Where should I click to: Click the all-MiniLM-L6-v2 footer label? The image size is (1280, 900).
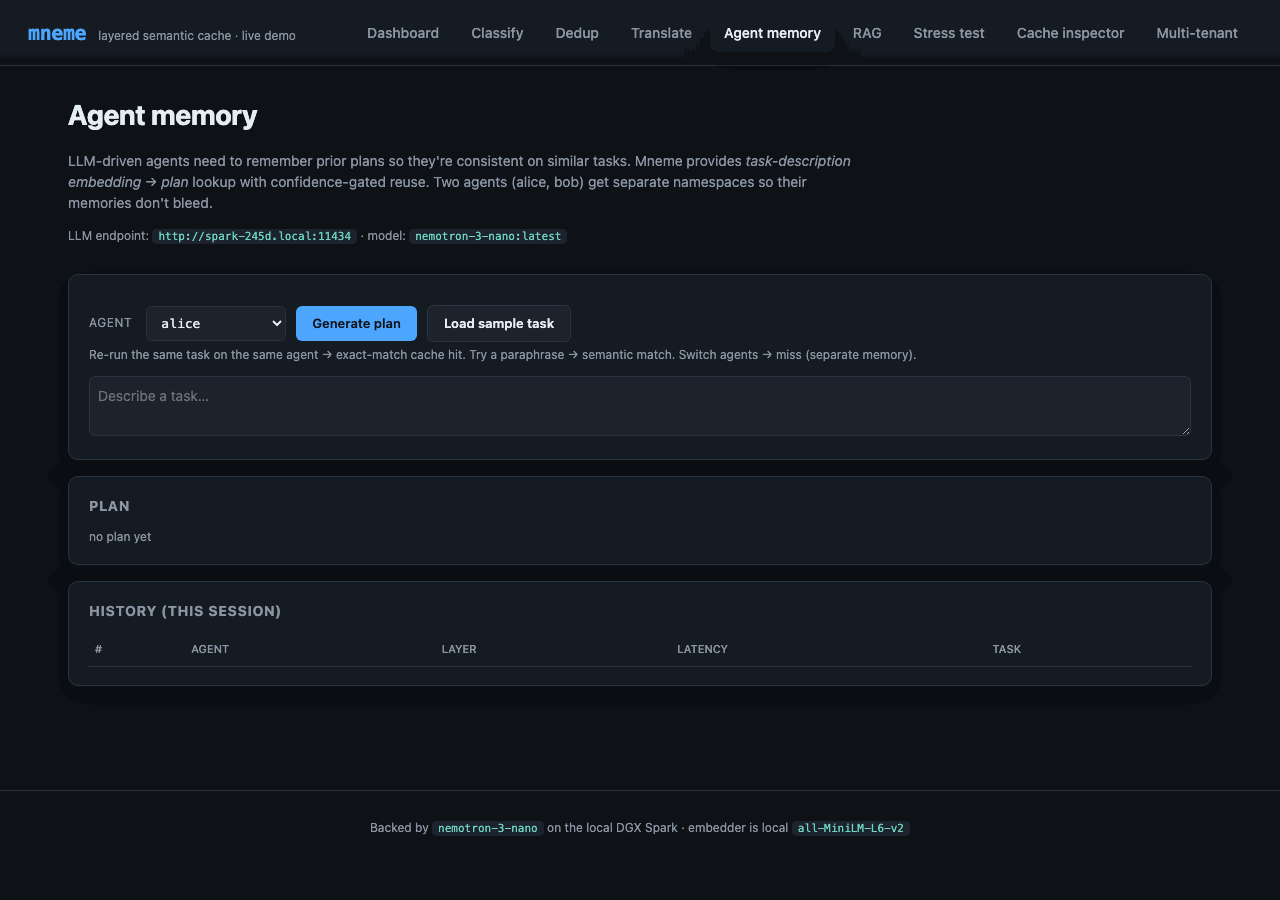[x=851, y=828]
